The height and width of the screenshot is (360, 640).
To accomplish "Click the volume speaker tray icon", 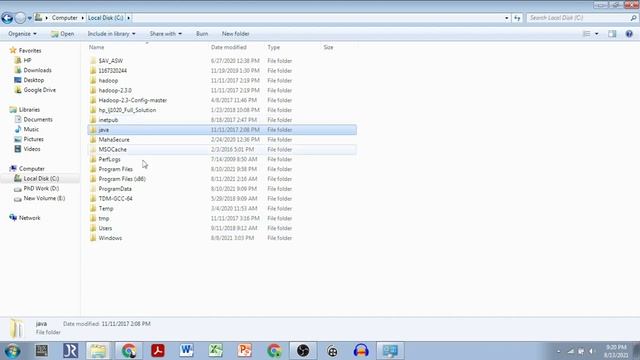I will tap(591, 351).
